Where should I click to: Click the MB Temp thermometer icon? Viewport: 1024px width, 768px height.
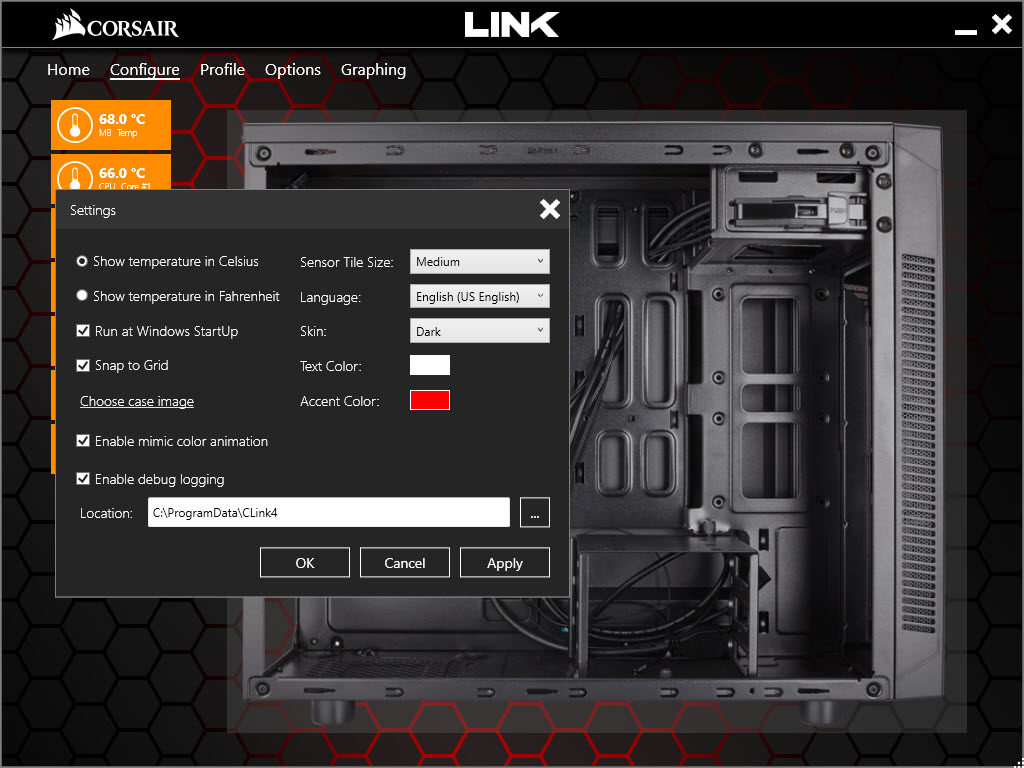74,125
